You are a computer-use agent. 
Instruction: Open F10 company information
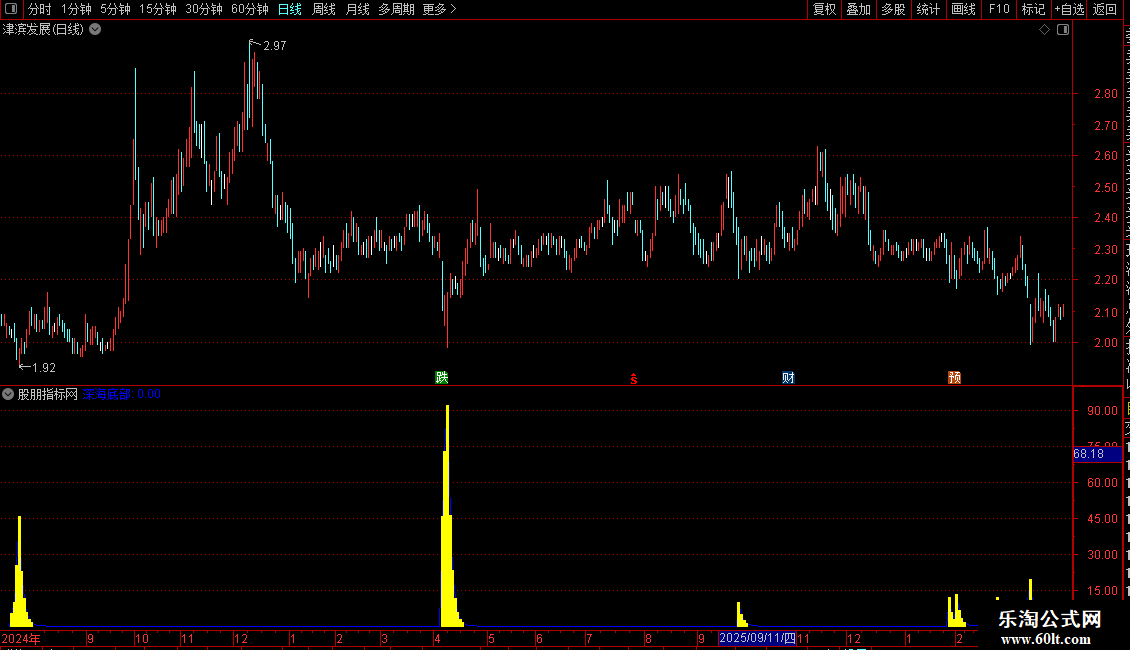[x=999, y=9]
